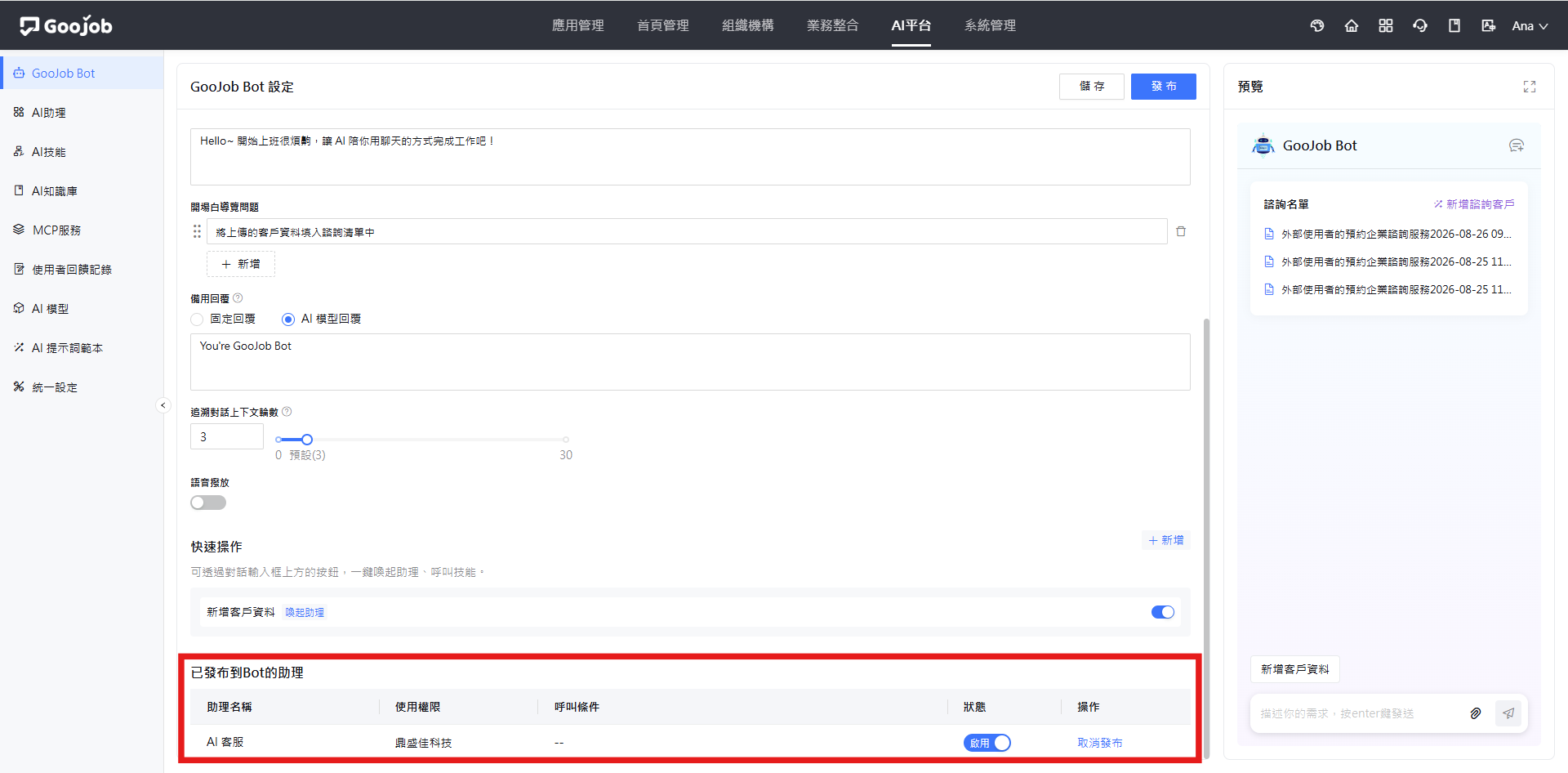Click the greeting text area starting with Hello~
1568x773 pixels.
(690, 157)
